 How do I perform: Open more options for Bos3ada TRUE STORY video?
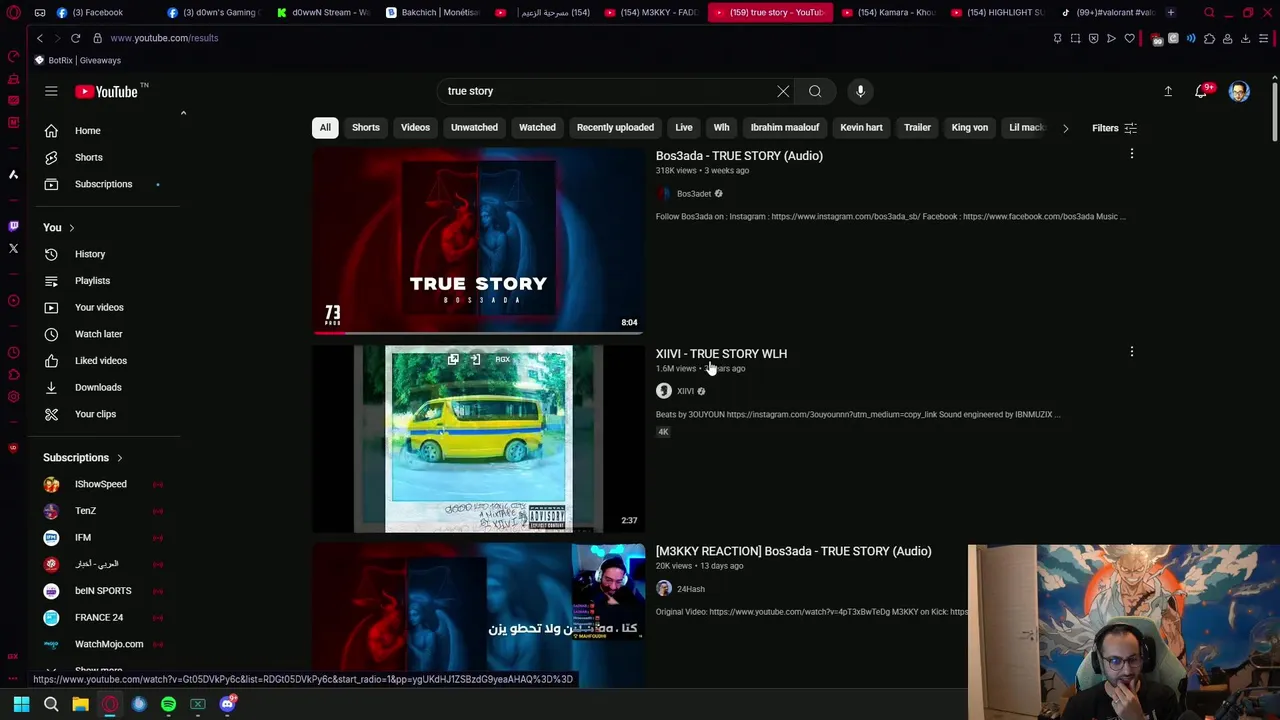point(1132,154)
